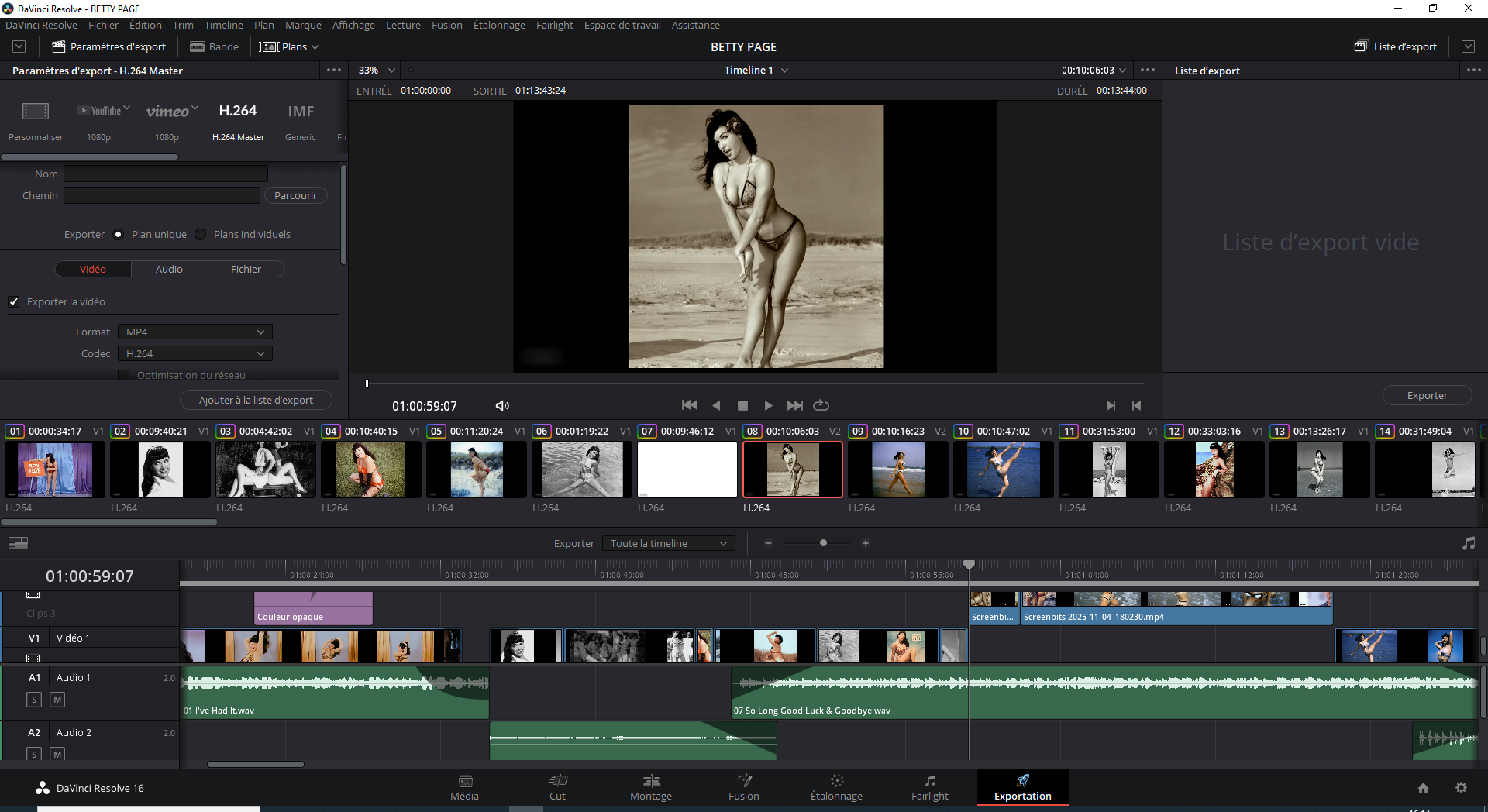Image resolution: width=1488 pixels, height=812 pixels.
Task: Click Ajouter à la liste d'export
Action: pos(256,401)
